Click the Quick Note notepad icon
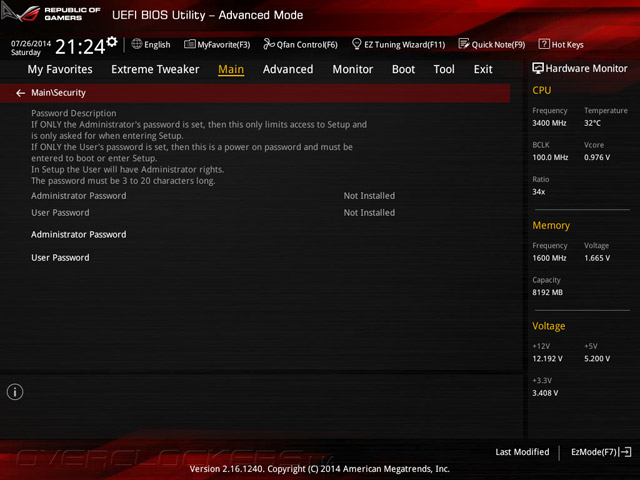640x480 pixels. 463,44
